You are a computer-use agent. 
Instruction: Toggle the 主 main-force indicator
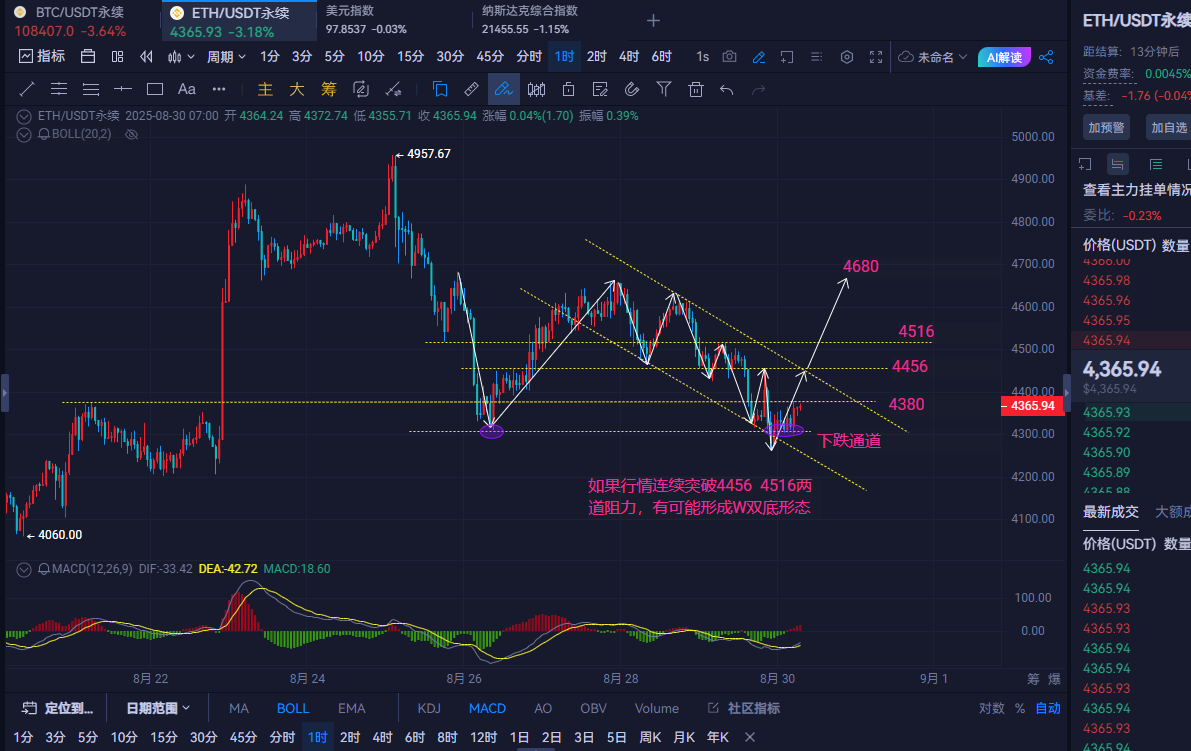[265, 90]
